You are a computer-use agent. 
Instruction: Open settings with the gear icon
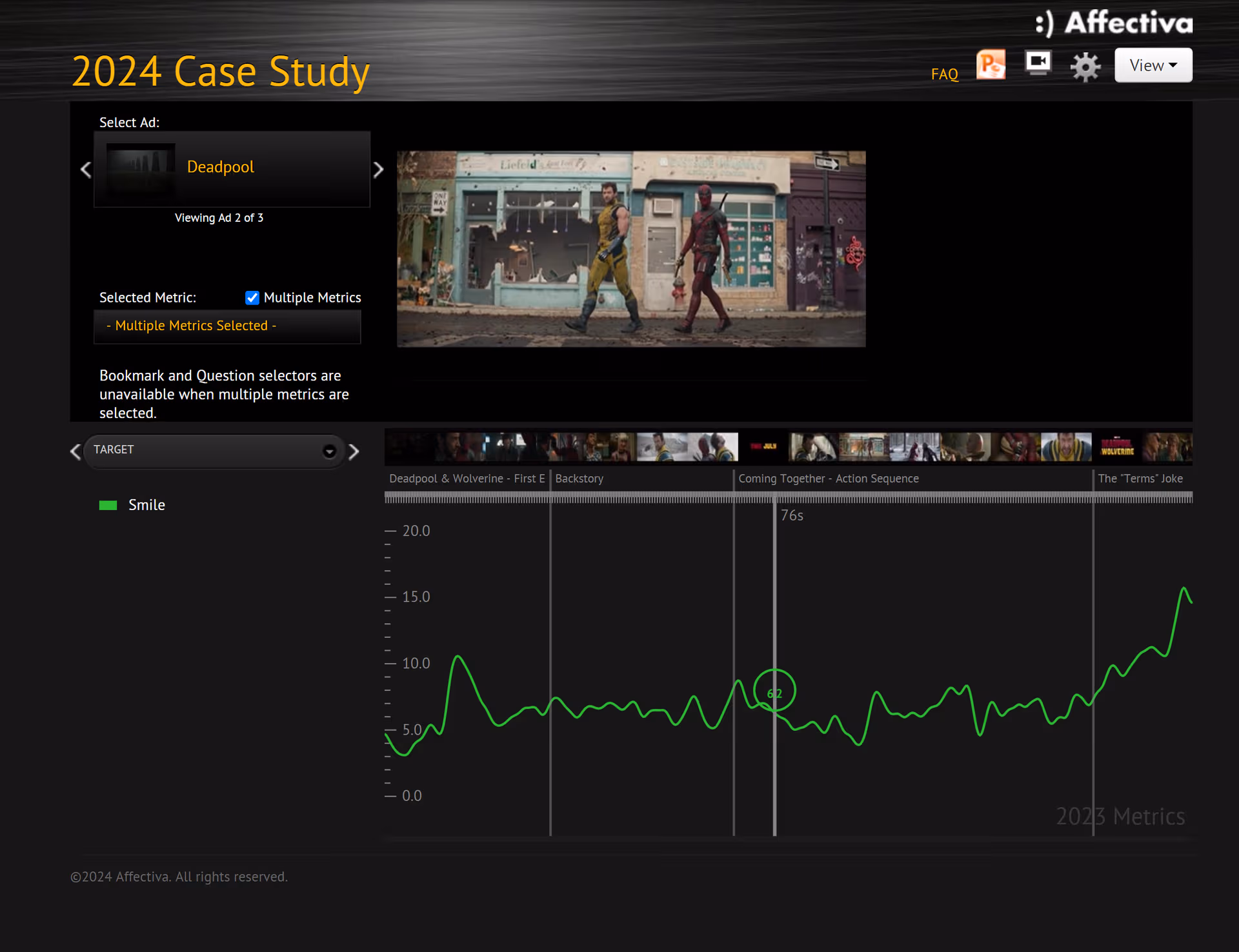[1085, 66]
